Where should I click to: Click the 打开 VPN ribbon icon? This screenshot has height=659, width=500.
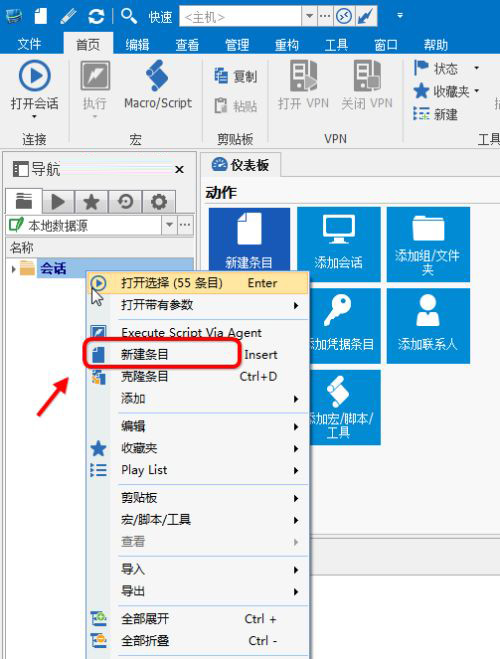click(x=303, y=76)
